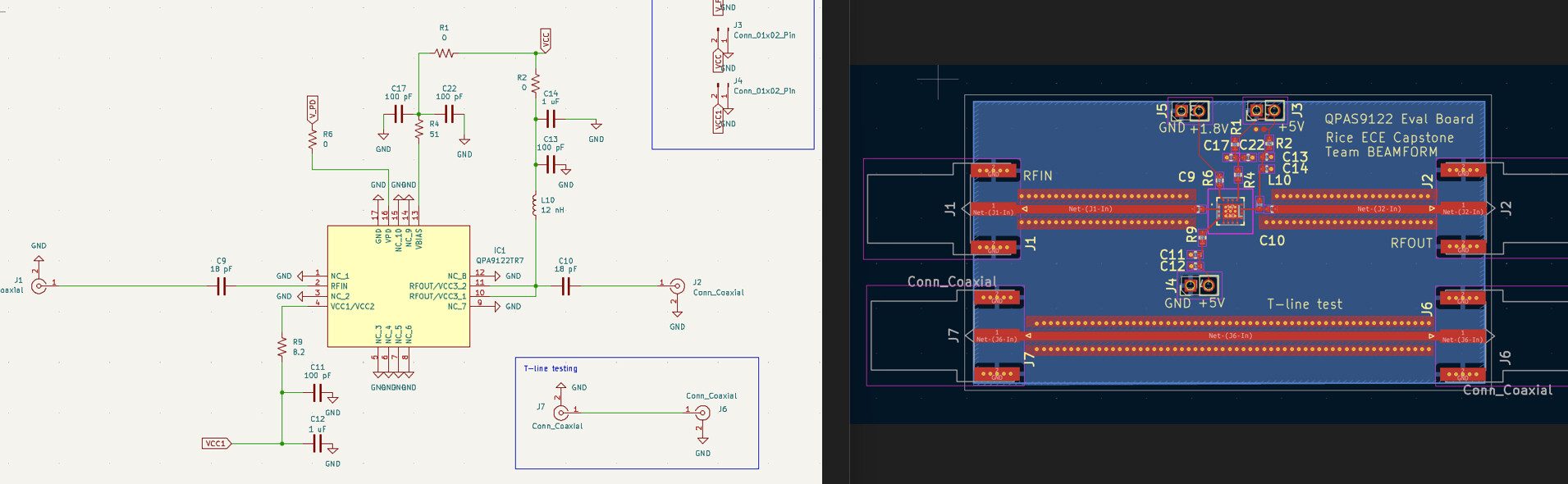Click the VCC1 global label near C12
Image resolution: width=1568 pixels, height=484 pixels.
(x=216, y=444)
